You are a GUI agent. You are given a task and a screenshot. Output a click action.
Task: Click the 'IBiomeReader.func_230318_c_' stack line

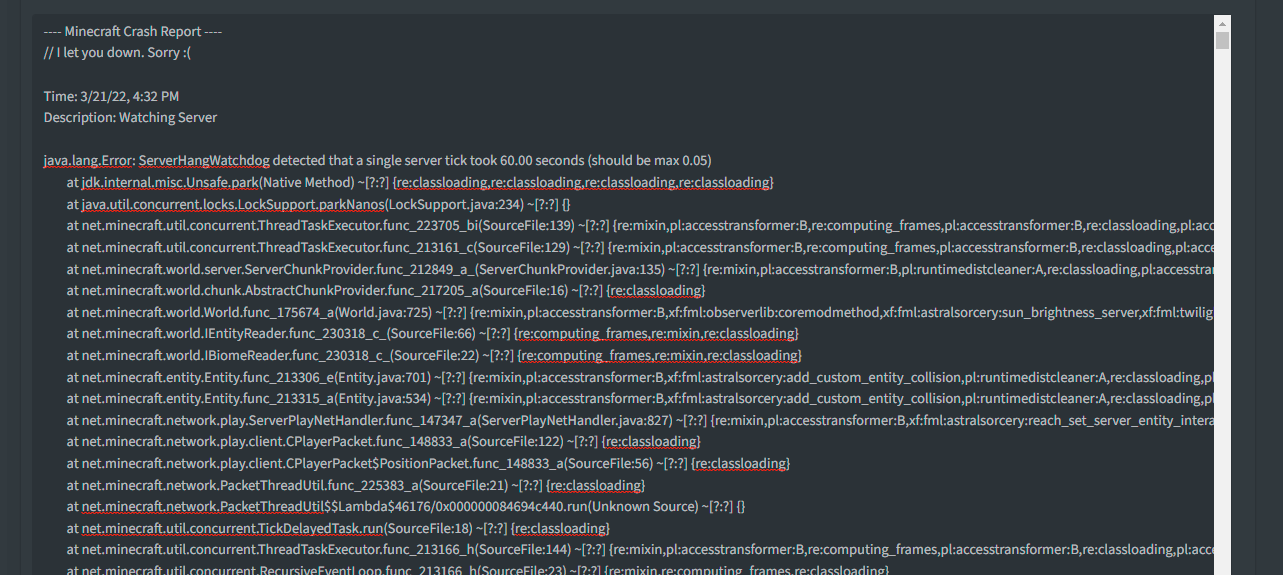tap(434, 355)
